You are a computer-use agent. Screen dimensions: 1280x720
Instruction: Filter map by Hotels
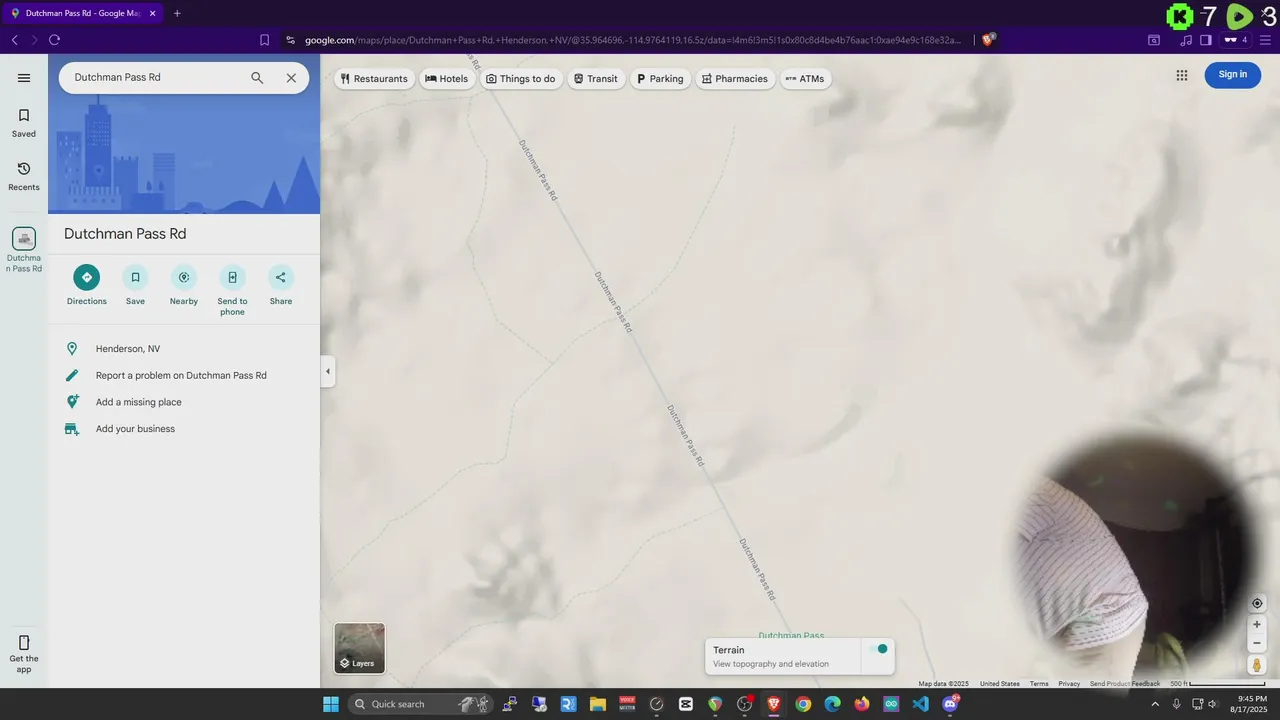coord(446,79)
